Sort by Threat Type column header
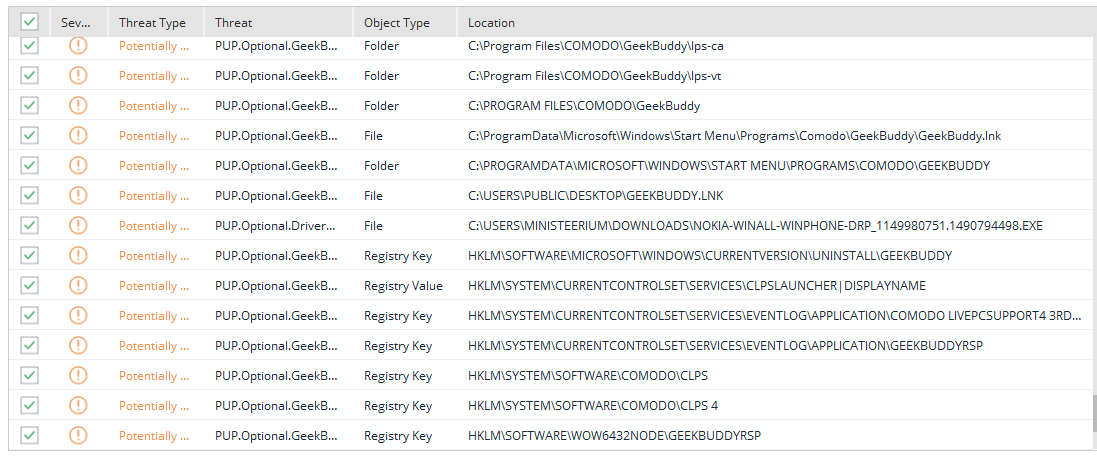The height and width of the screenshot is (457, 1097). pos(152,22)
